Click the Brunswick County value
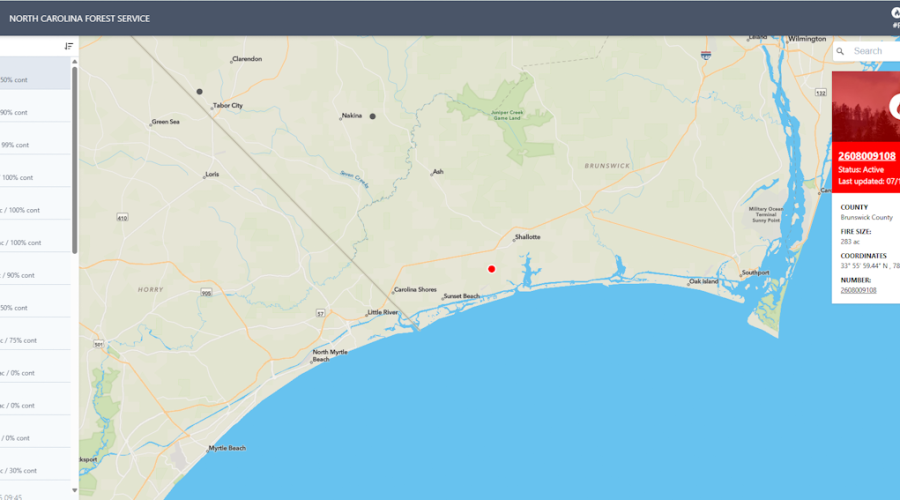Image resolution: width=900 pixels, height=500 pixels. tap(867, 218)
